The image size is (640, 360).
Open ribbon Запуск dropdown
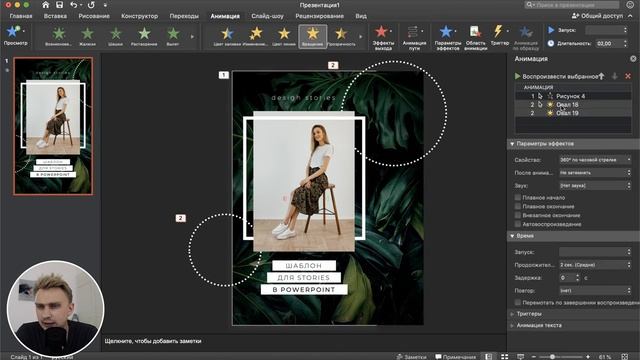click(x=606, y=30)
